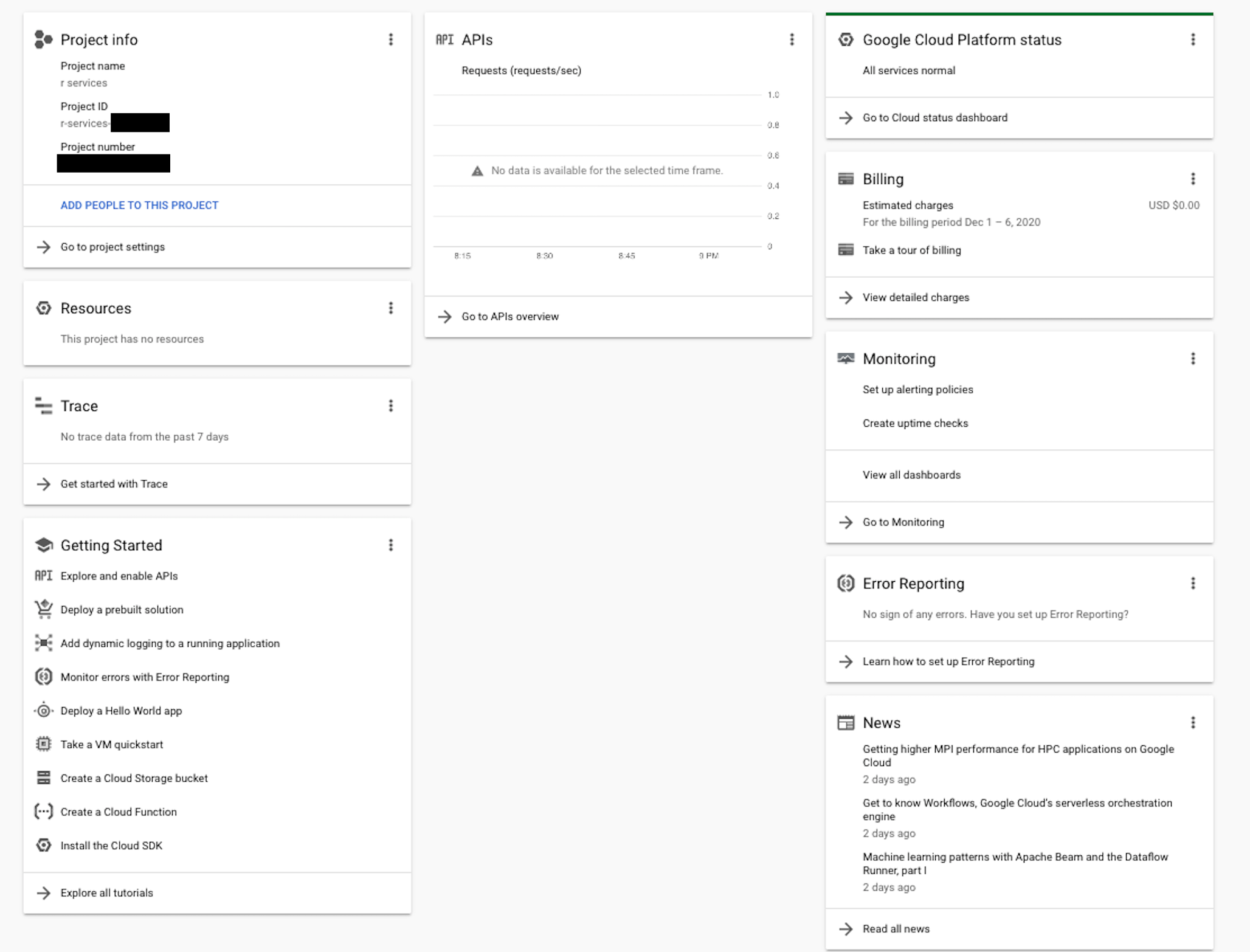The image size is (1250, 952).
Task: Open the Error Reporting card overflow menu
Action: [x=1193, y=584]
